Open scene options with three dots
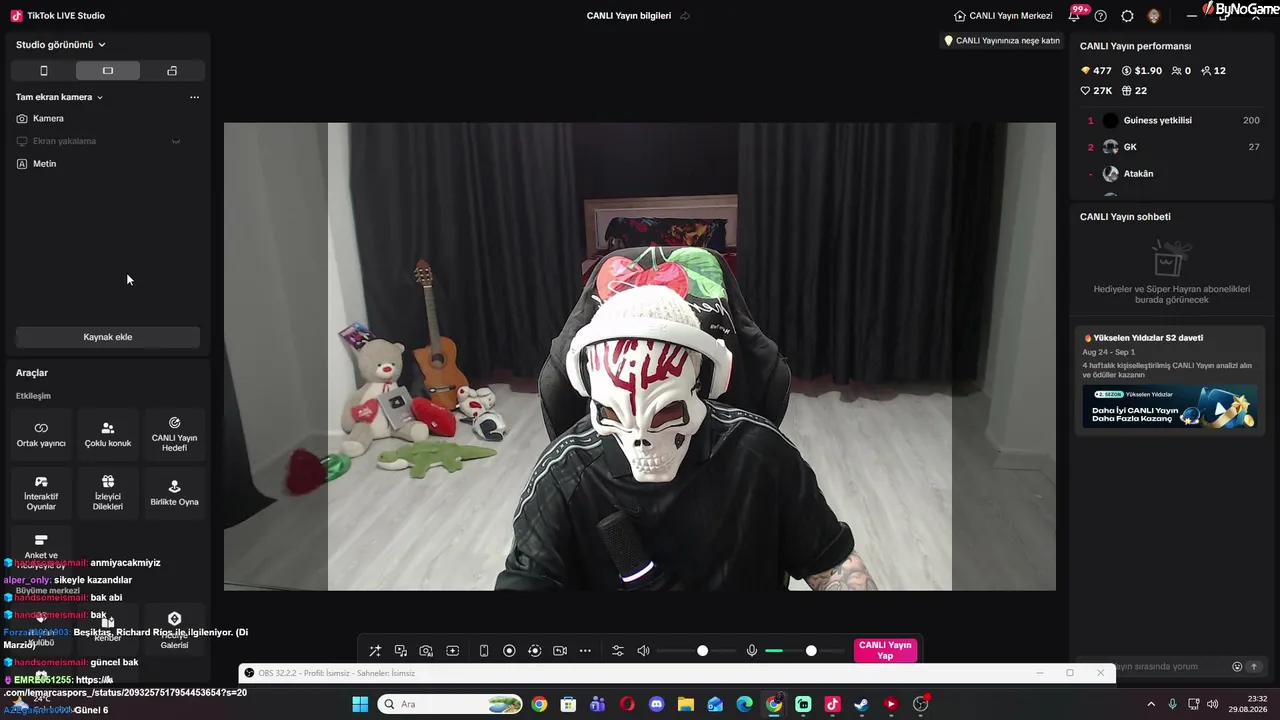Screen dimensions: 1280x720 (x=194, y=97)
